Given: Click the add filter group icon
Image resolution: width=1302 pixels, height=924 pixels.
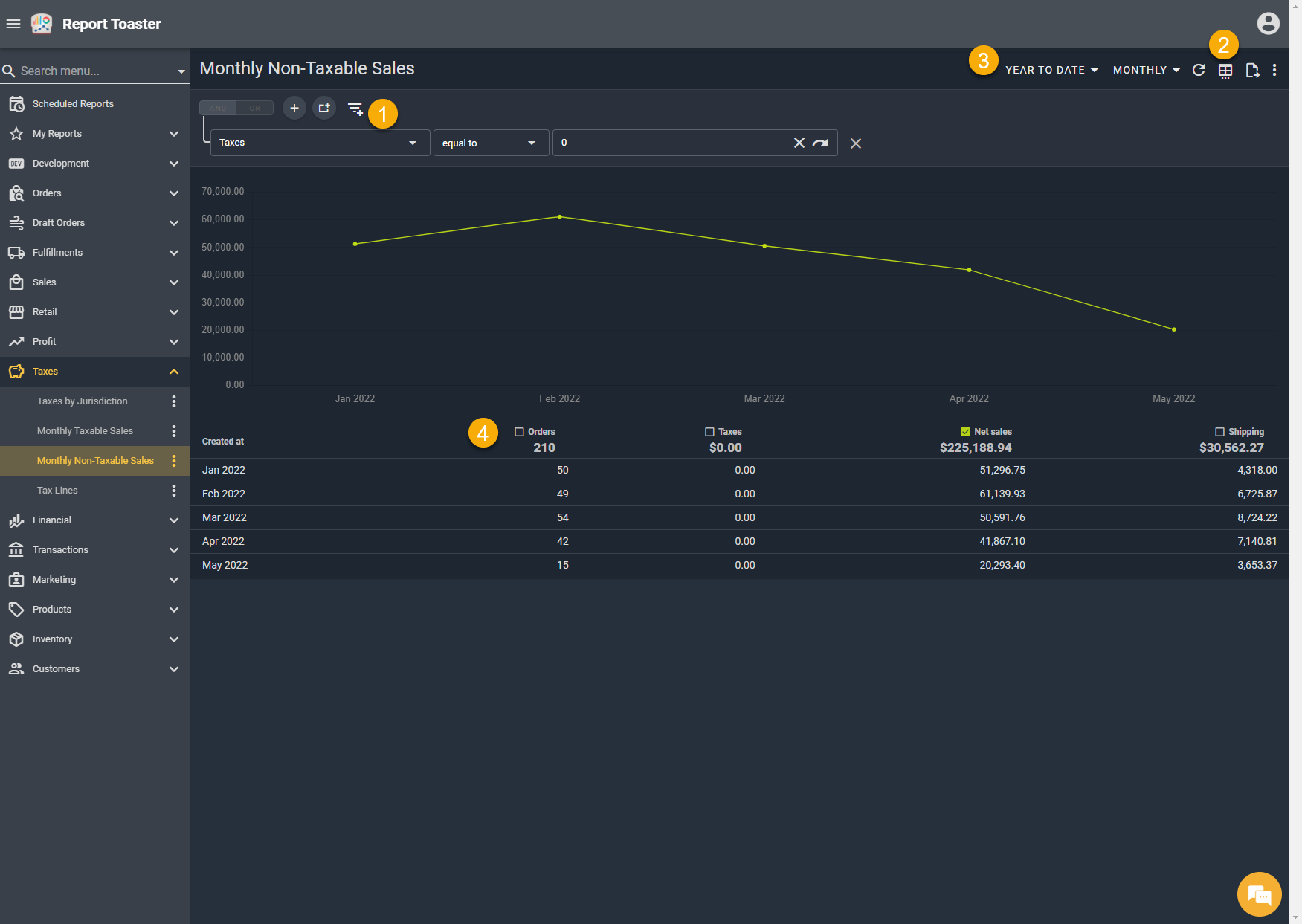Looking at the screenshot, I should pyautogui.click(x=324, y=108).
